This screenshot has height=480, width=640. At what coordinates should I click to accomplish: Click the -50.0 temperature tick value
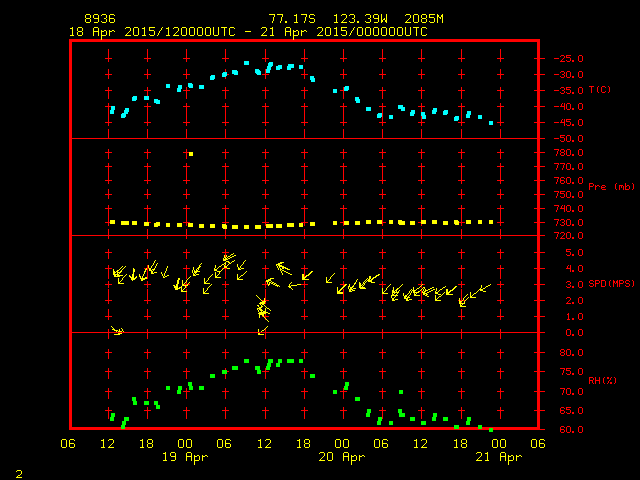tap(569, 139)
